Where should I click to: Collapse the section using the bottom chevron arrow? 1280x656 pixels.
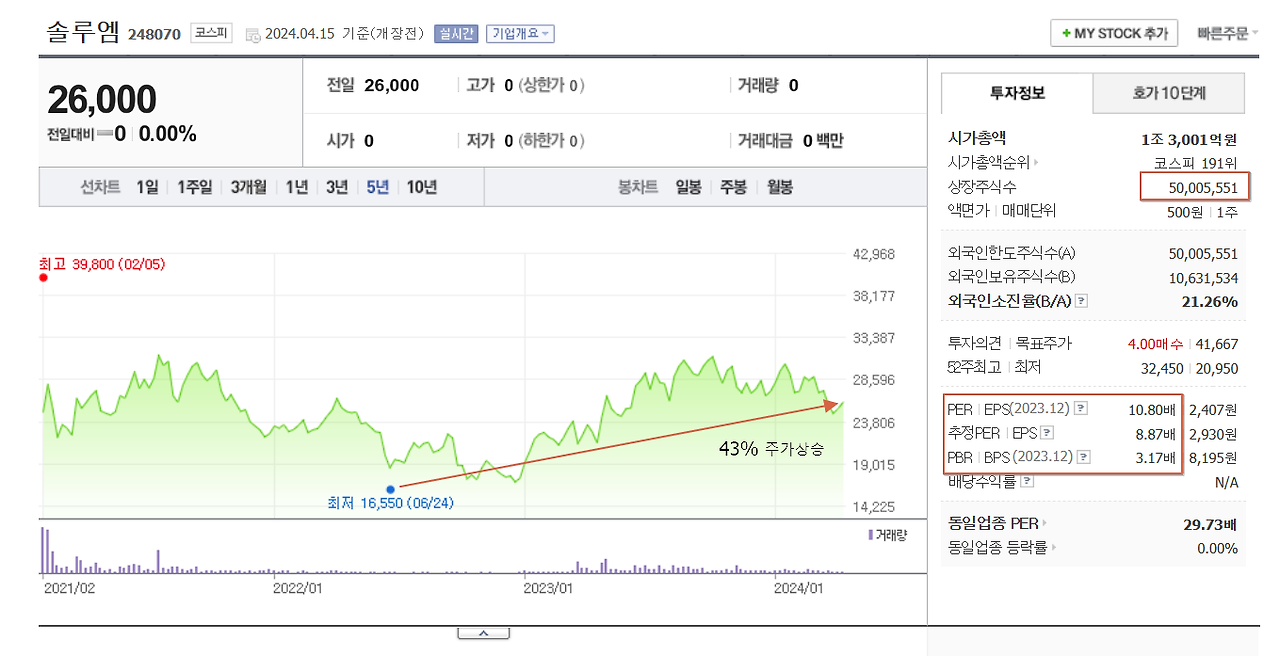pos(484,631)
